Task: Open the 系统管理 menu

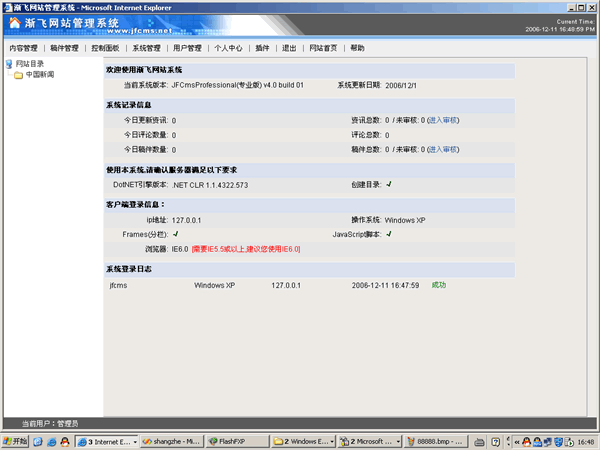Action: 146,48
